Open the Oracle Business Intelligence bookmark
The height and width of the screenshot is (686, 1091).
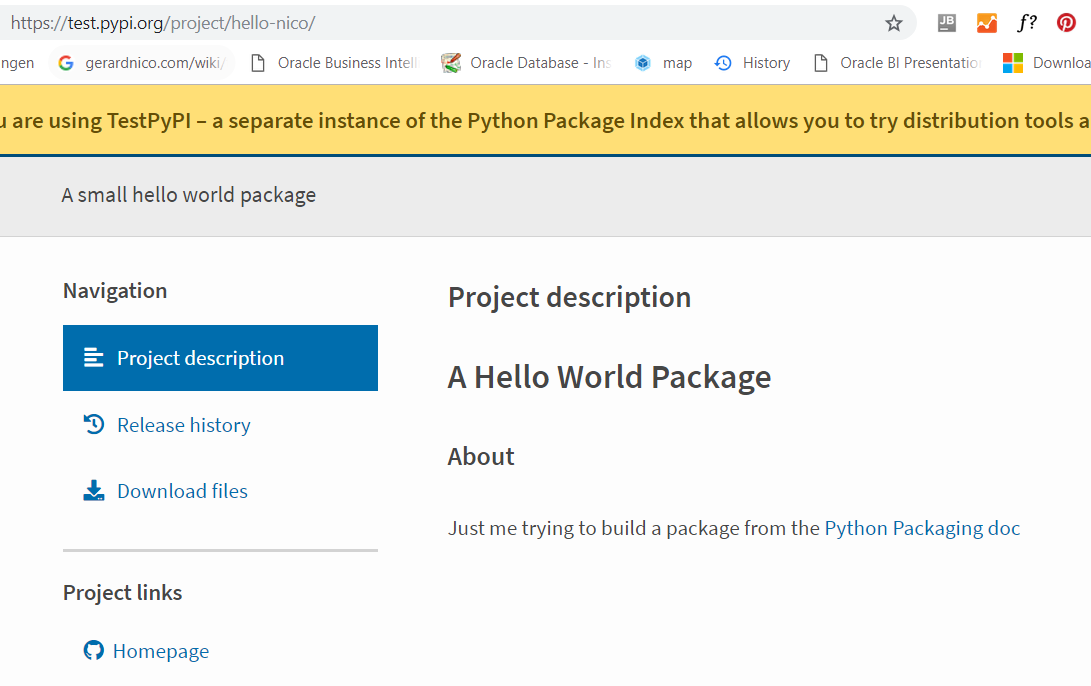(330, 62)
